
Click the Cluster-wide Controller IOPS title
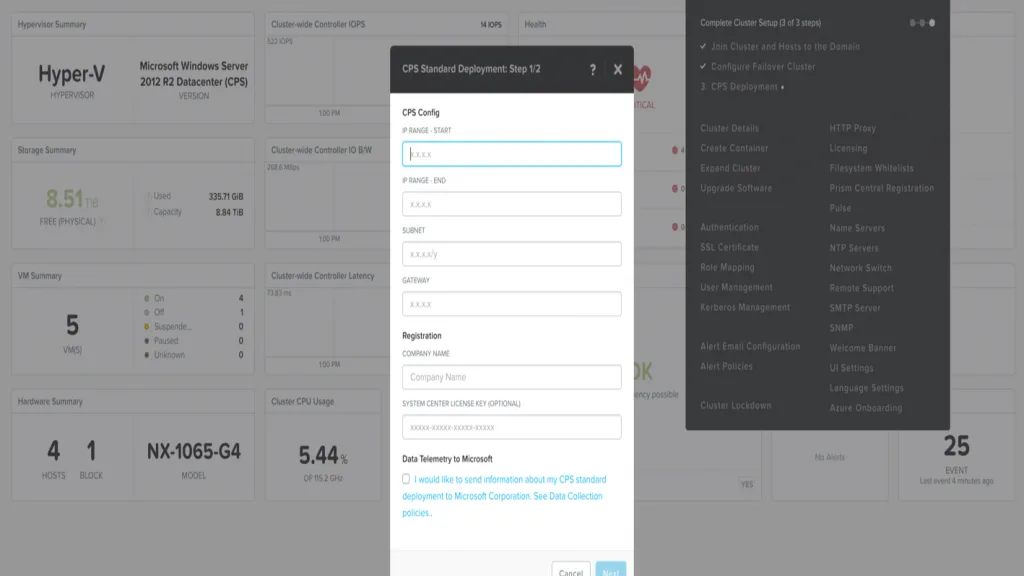(318, 24)
